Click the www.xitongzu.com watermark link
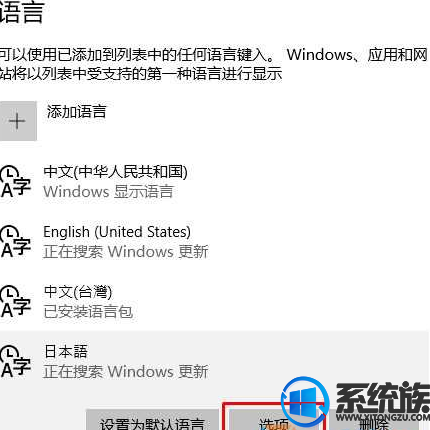430x430 pixels. (383, 417)
